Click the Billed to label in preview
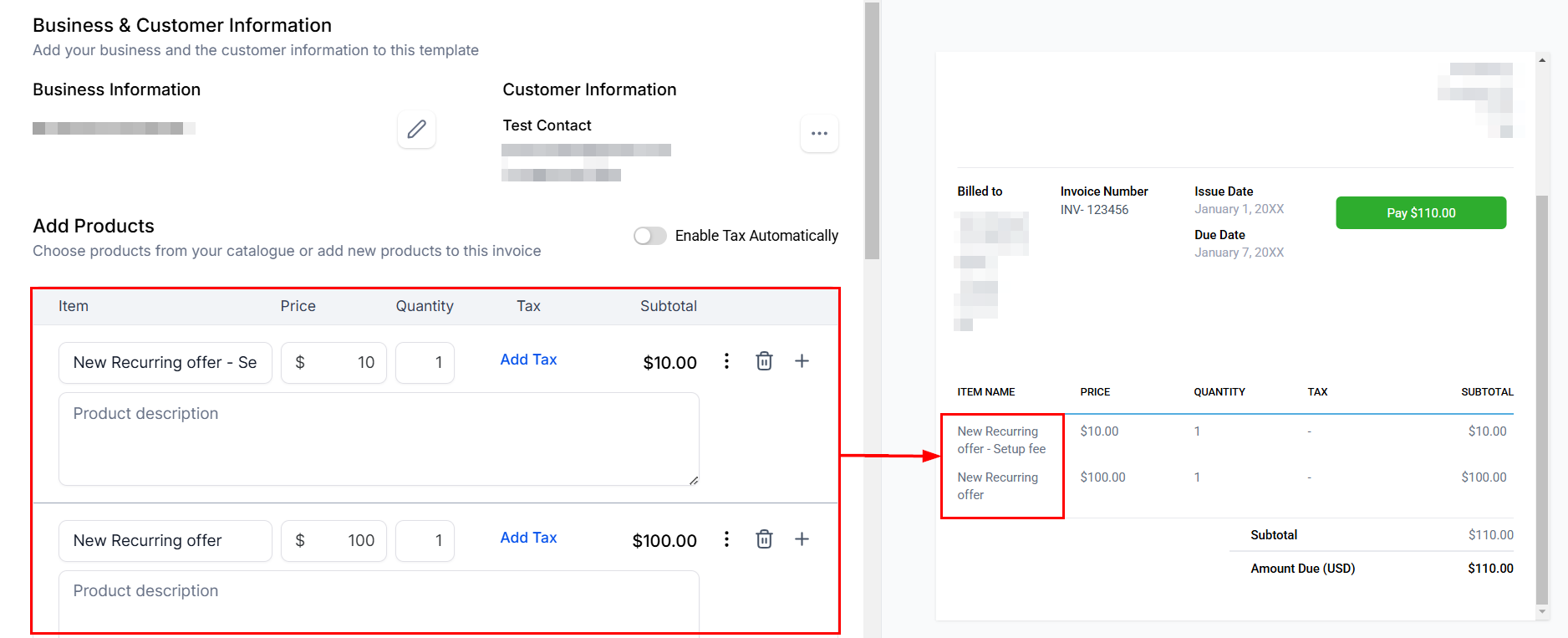This screenshot has width=1568, height=638. 980,191
